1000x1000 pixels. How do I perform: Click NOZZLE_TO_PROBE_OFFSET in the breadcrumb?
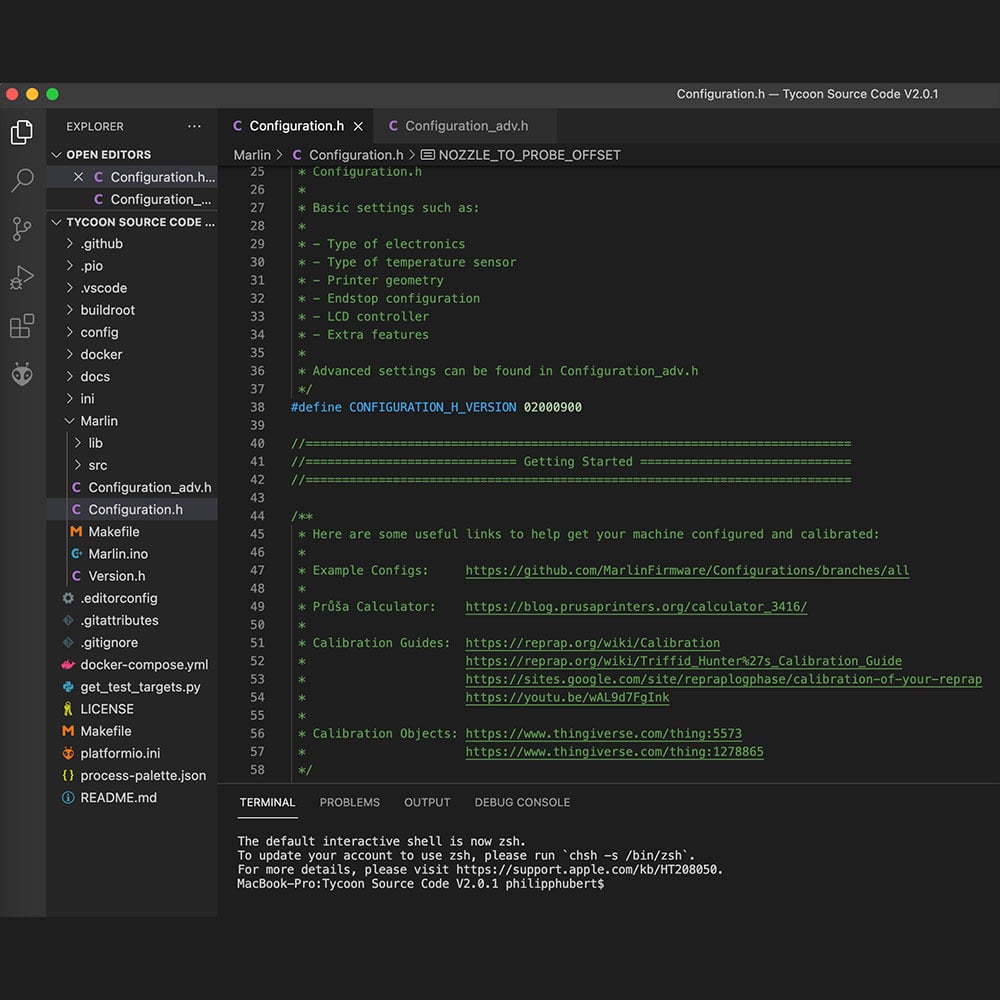[529, 155]
